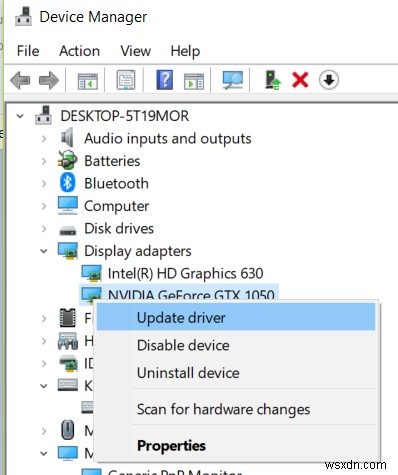Choose Disable device from context menu
The height and width of the screenshot is (475, 398).
(x=236, y=345)
